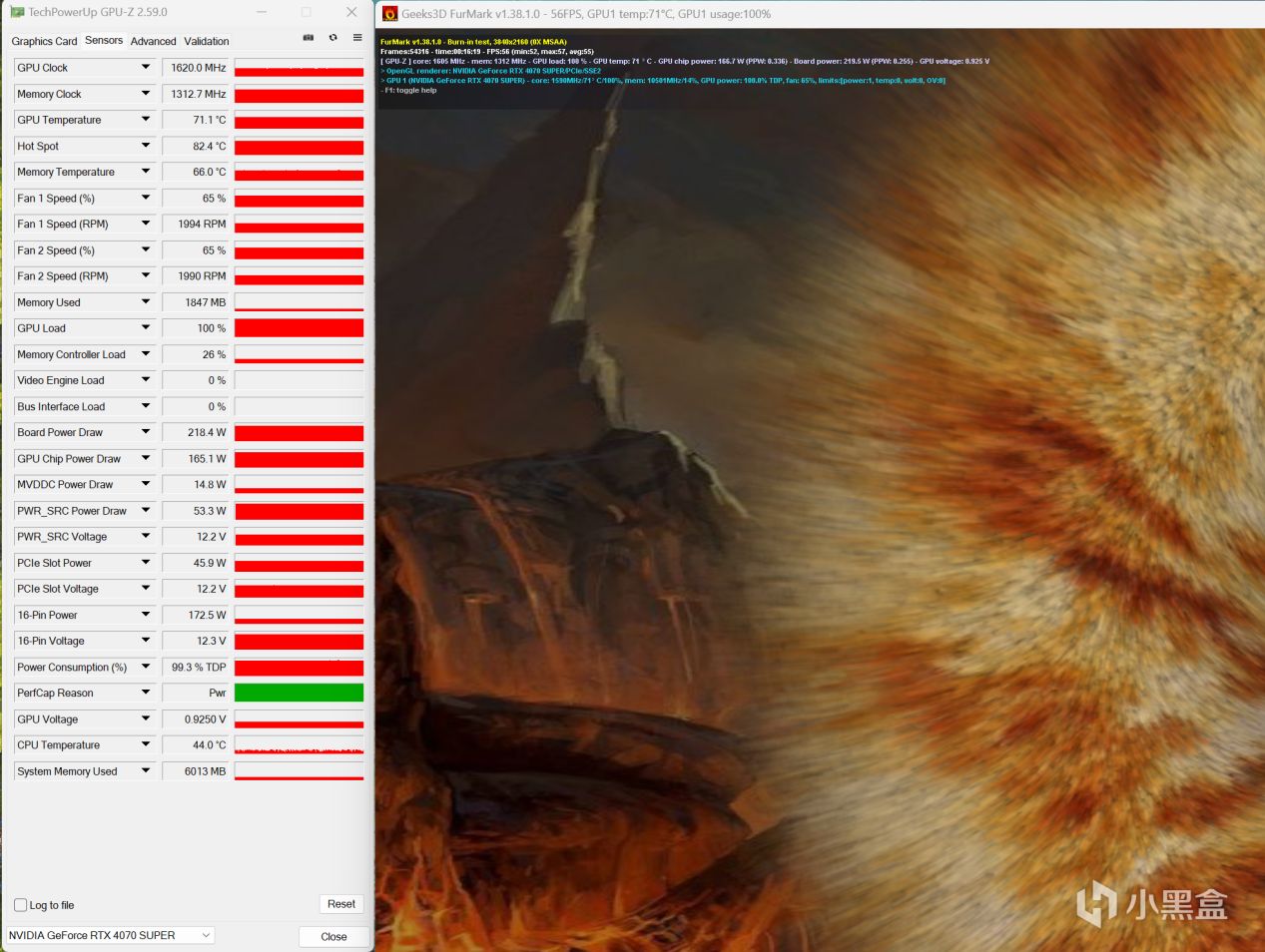Screen dimensions: 1265x952
Task: Click the Reset button
Action: coord(341,904)
